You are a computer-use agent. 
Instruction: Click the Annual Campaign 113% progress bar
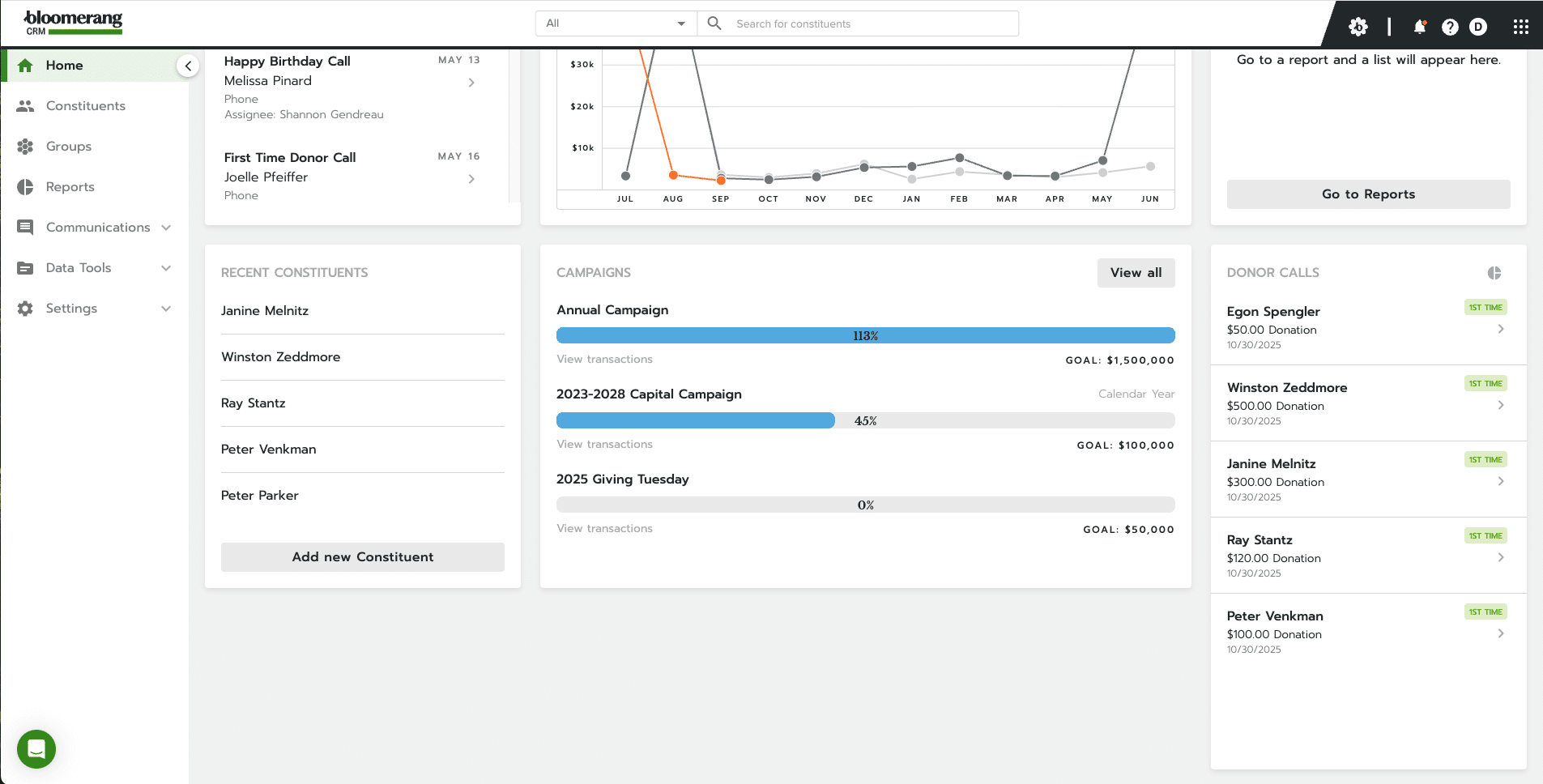point(865,334)
